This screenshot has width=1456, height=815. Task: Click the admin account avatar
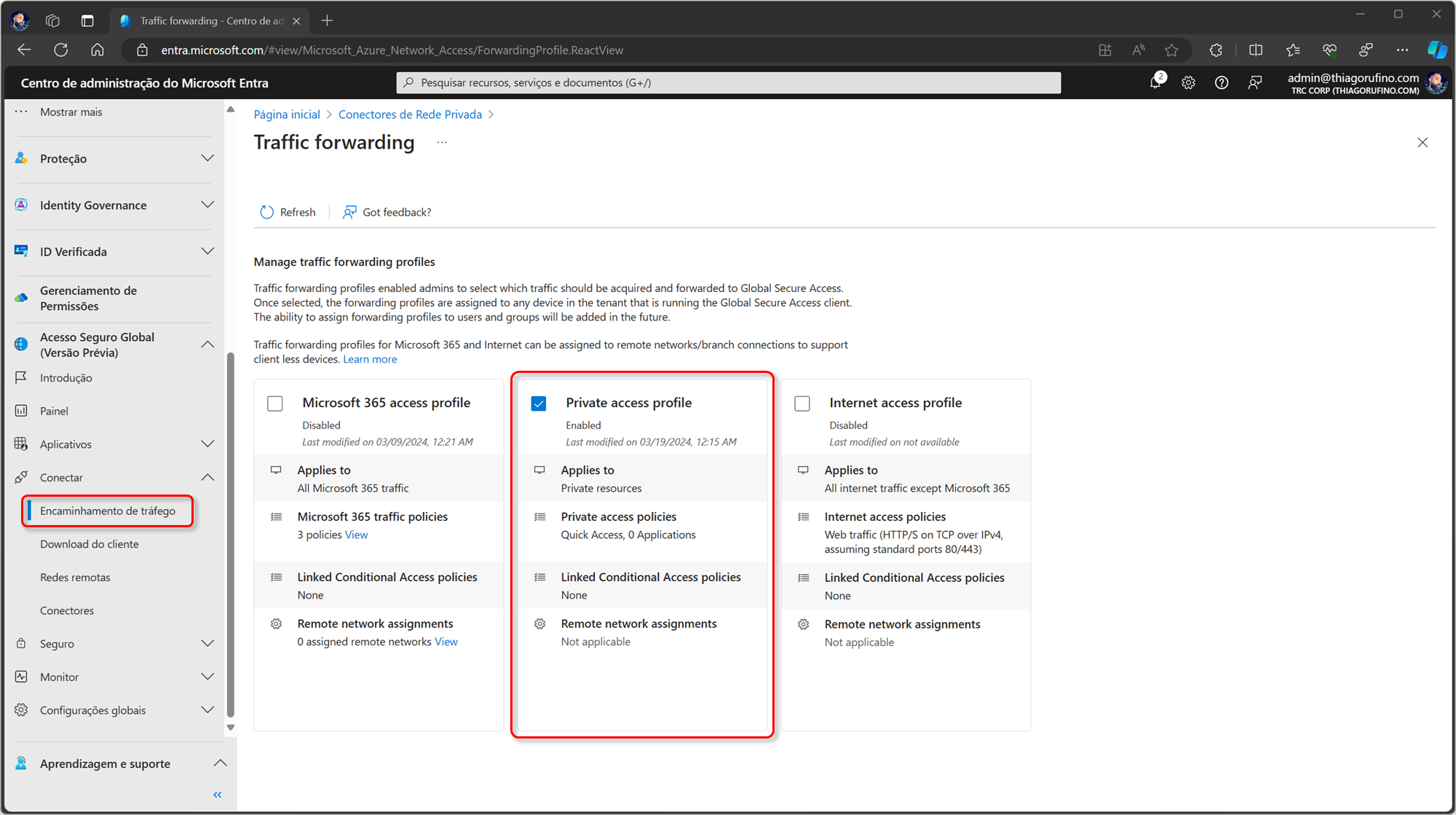(1436, 83)
